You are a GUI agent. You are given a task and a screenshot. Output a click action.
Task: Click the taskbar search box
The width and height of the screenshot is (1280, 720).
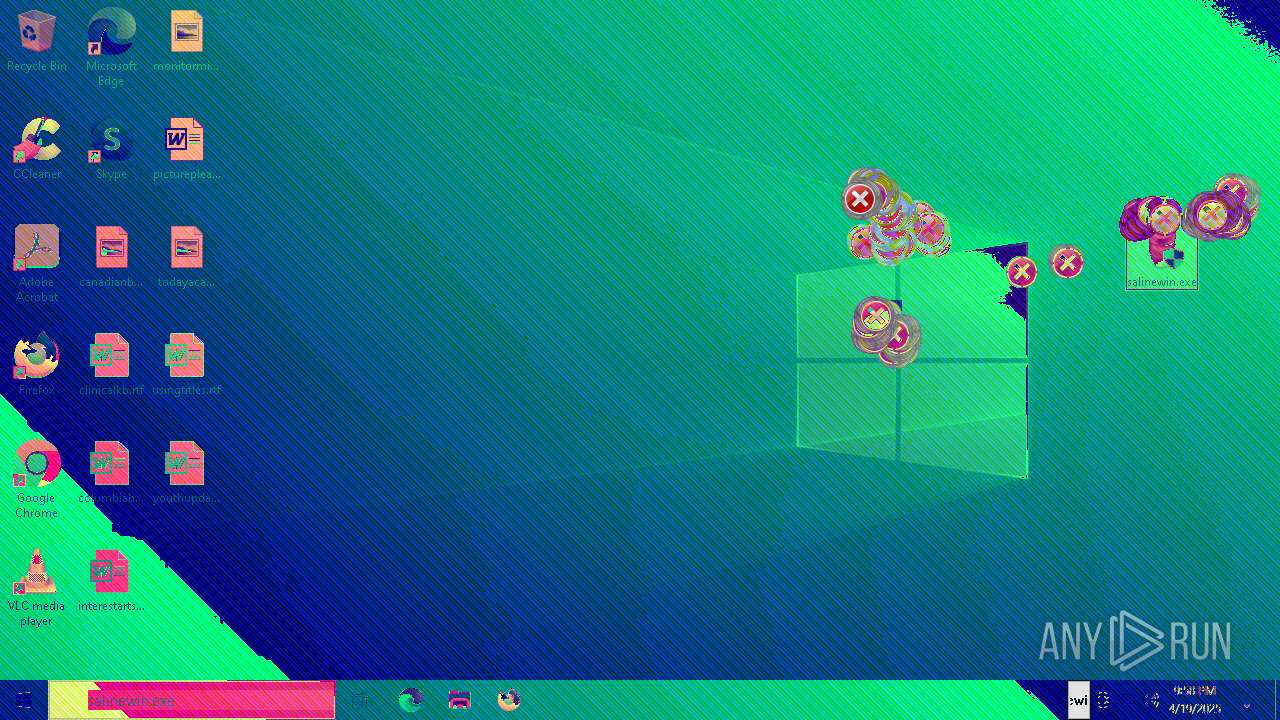(192, 700)
